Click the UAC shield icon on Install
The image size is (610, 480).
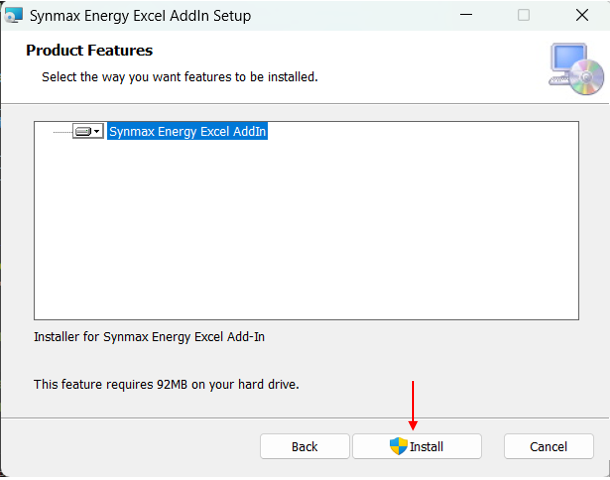(x=398, y=446)
